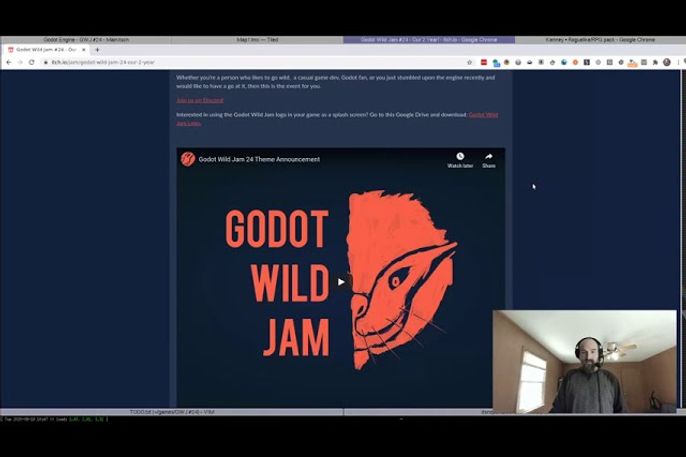The image size is (686, 457).
Task: Open the puzzle-piece Extensions menu
Action: tap(655, 63)
